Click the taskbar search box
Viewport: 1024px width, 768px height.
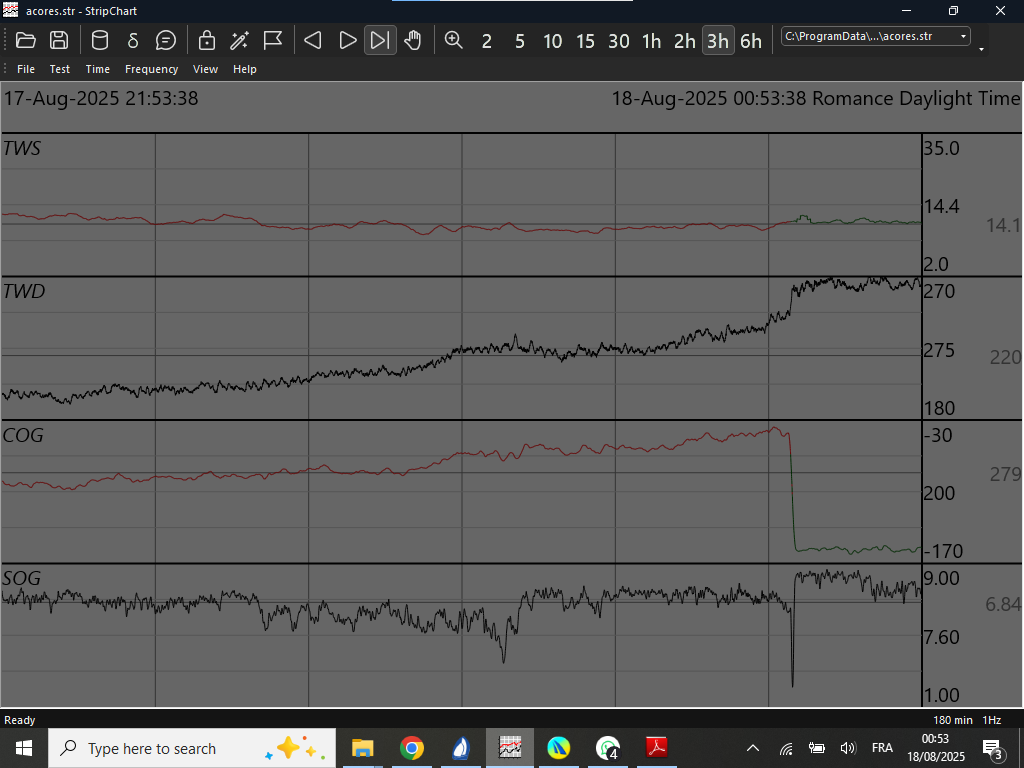coord(192,748)
